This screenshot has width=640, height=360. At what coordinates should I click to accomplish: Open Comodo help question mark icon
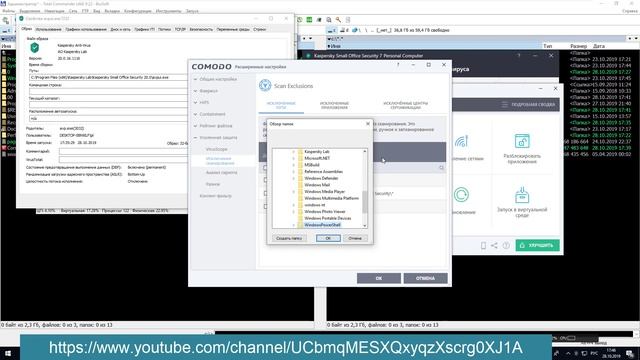click(x=398, y=64)
